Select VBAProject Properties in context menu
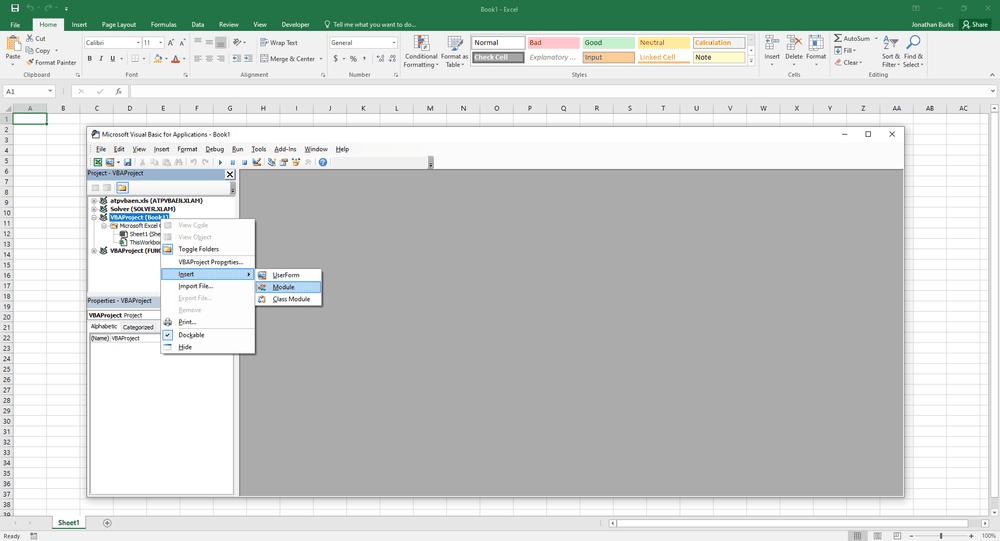Viewport: 1000px width, 541px height. 208,262
